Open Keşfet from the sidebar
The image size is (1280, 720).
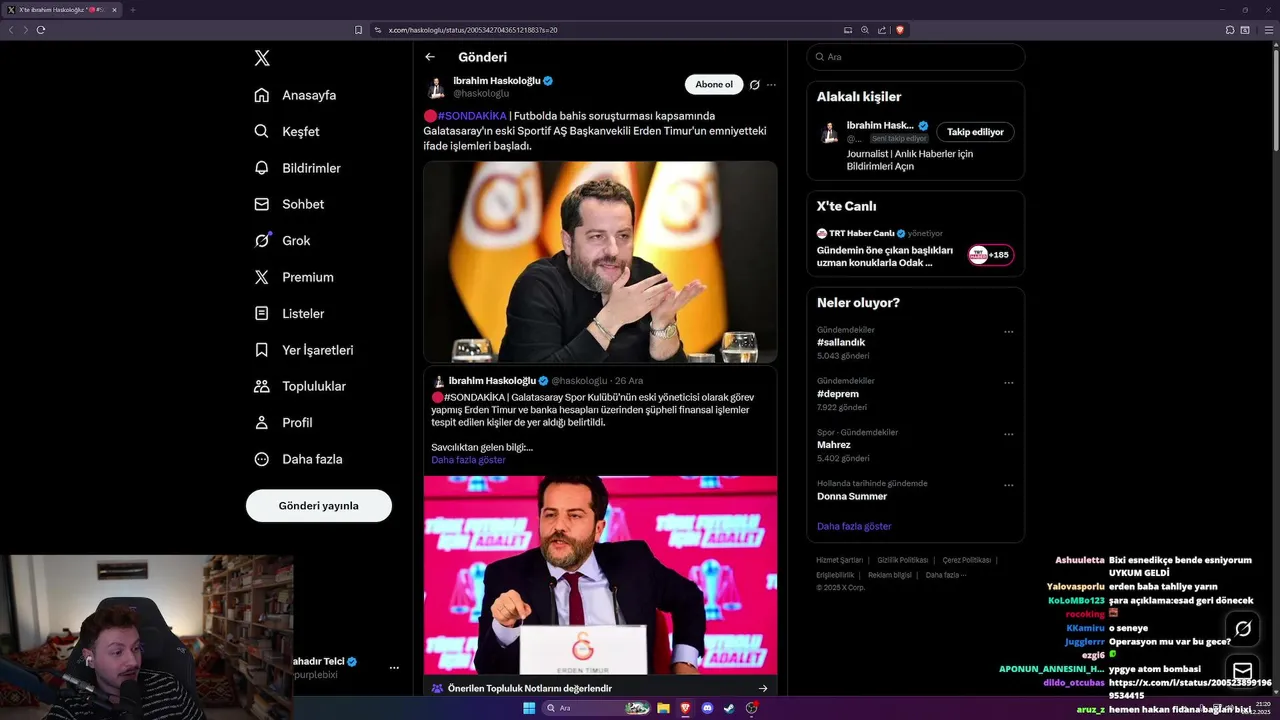tap(287, 131)
